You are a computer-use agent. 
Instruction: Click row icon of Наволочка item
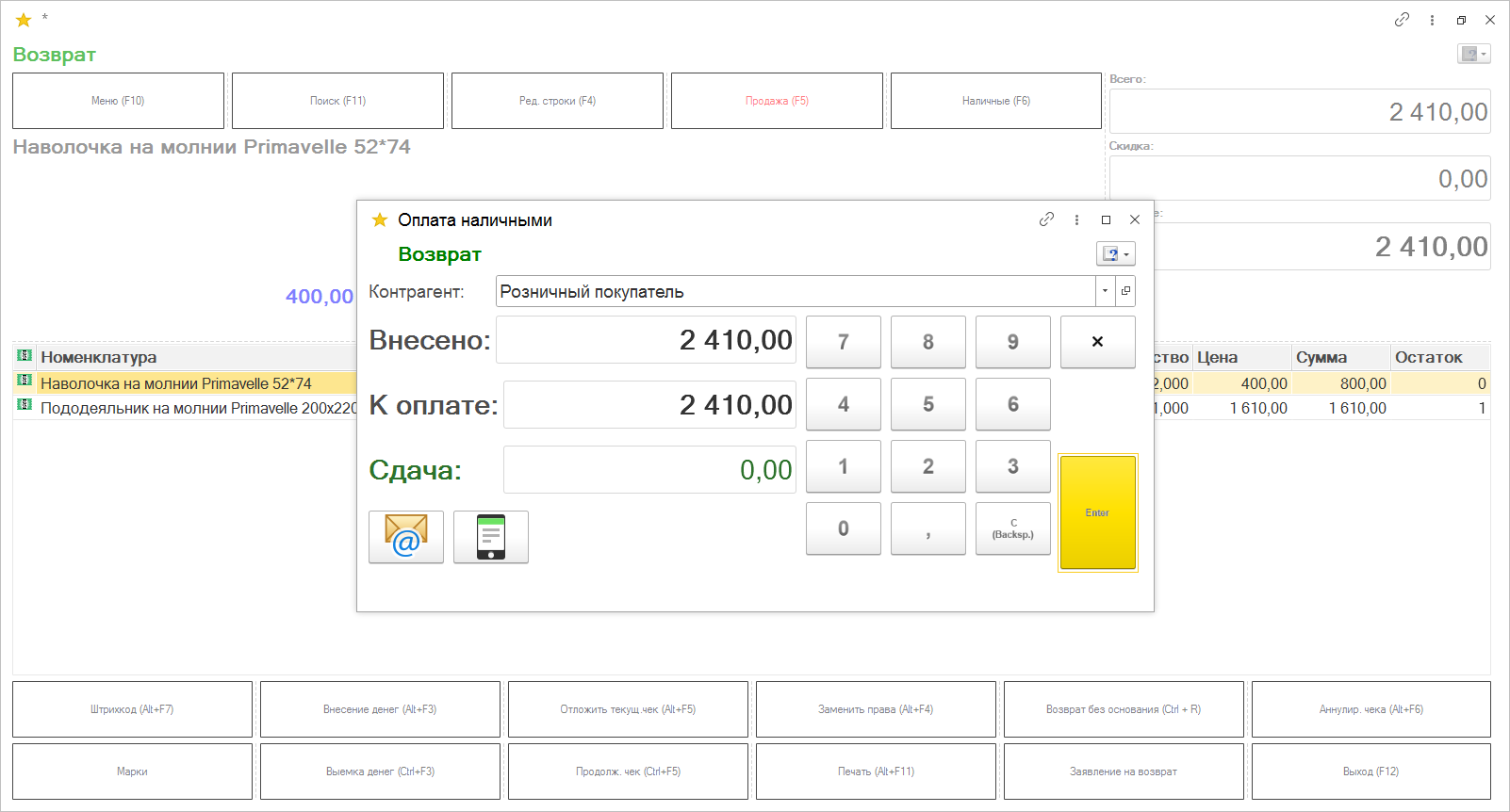click(x=25, y=381)
